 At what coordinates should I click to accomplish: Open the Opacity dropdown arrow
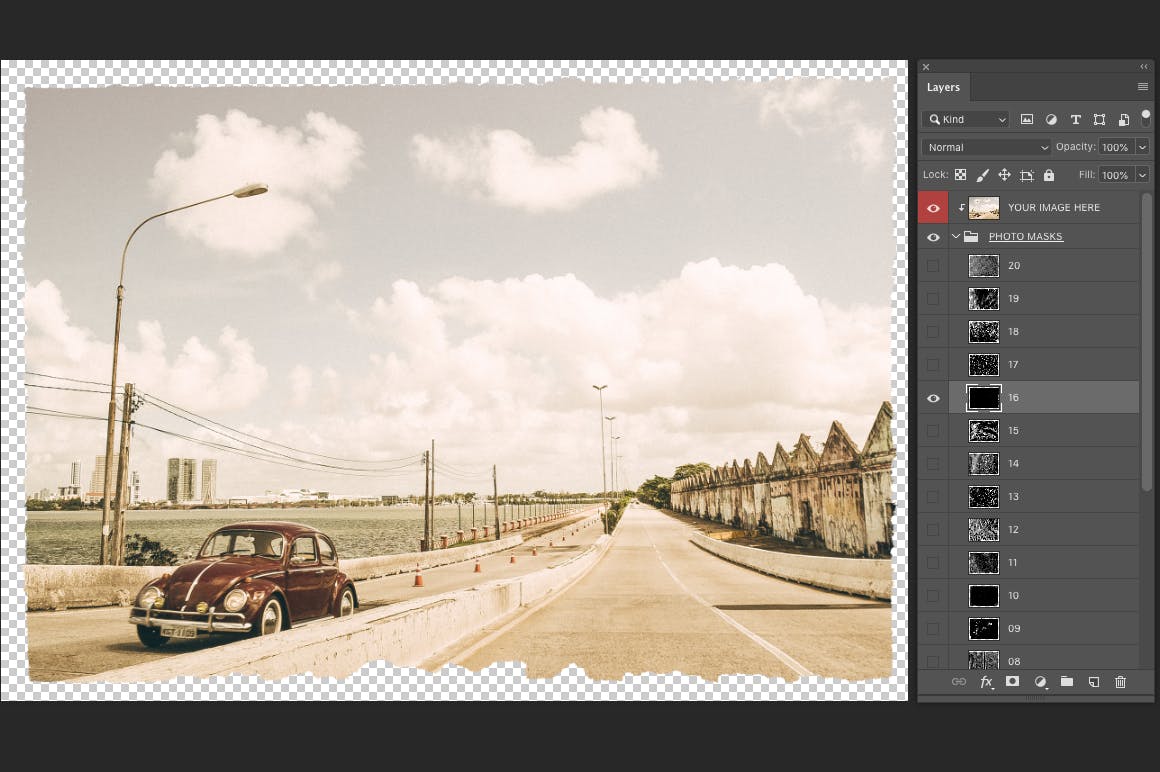pos(1141,147)
